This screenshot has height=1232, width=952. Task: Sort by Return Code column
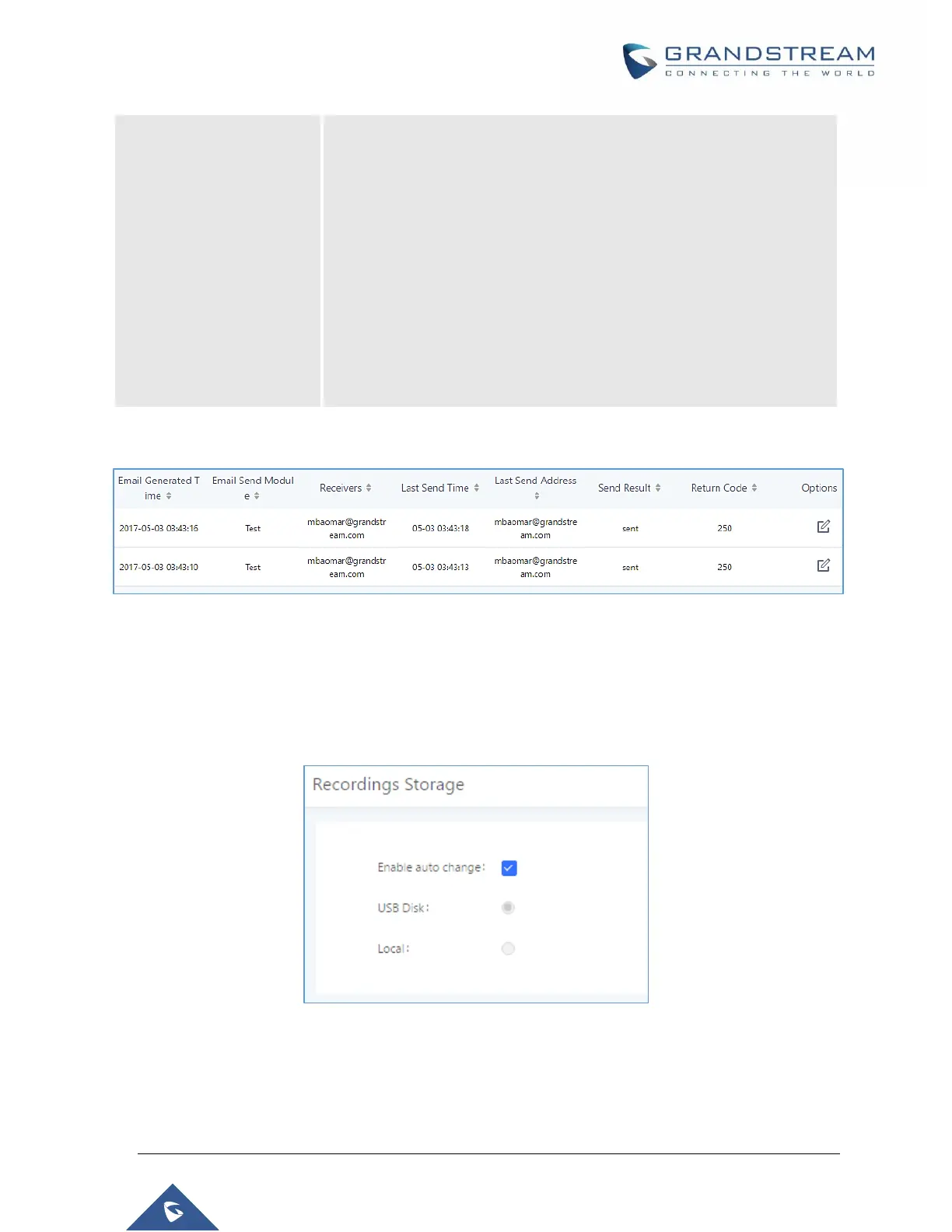pyautogui.click(x=754, y=488)
